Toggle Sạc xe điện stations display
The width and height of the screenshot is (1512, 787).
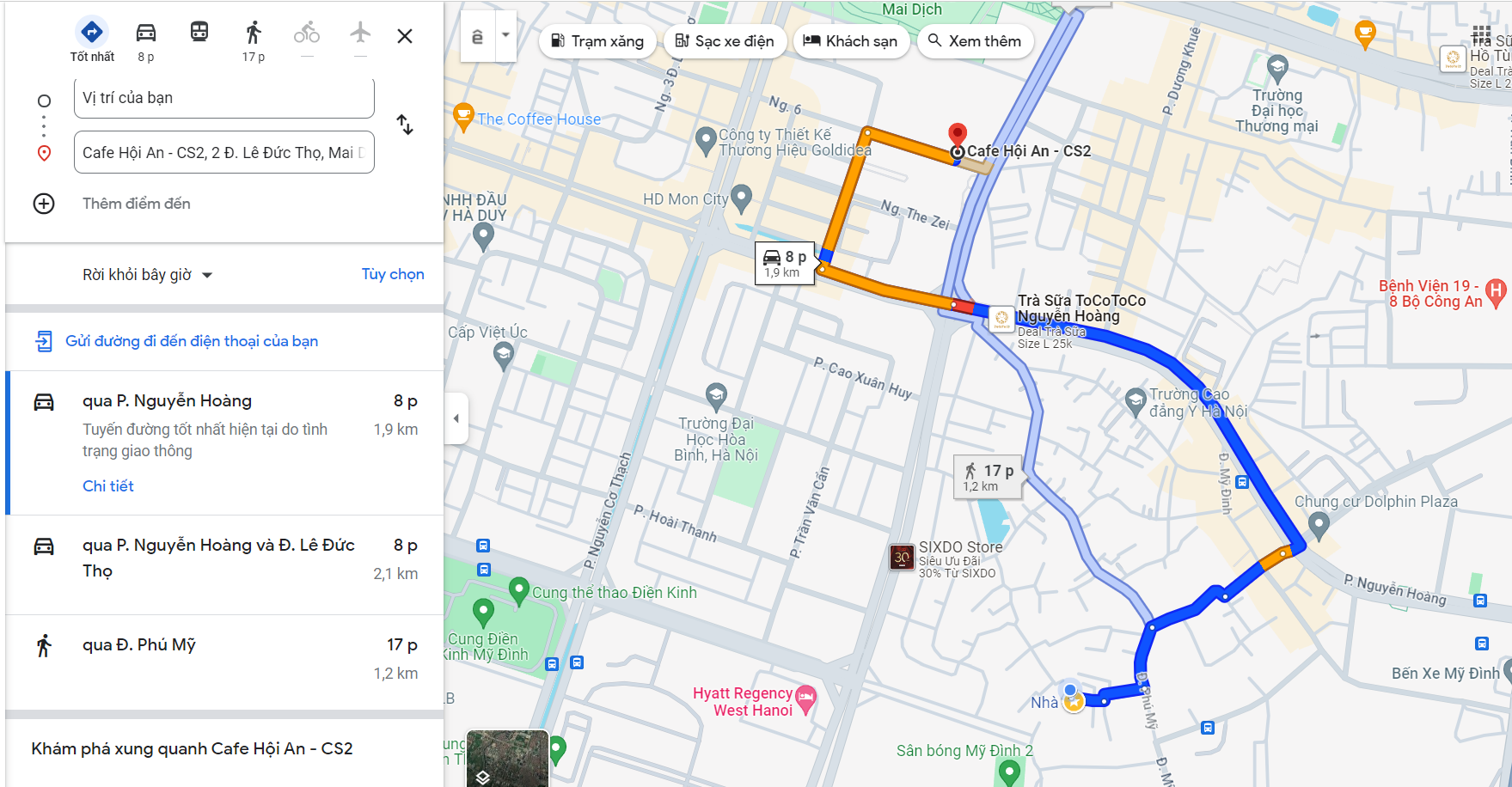pyautogui.click(x=724, y=41)
